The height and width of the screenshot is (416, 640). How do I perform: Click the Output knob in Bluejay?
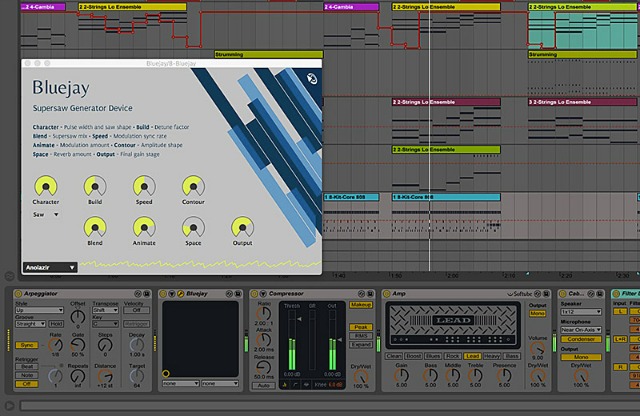242,227
